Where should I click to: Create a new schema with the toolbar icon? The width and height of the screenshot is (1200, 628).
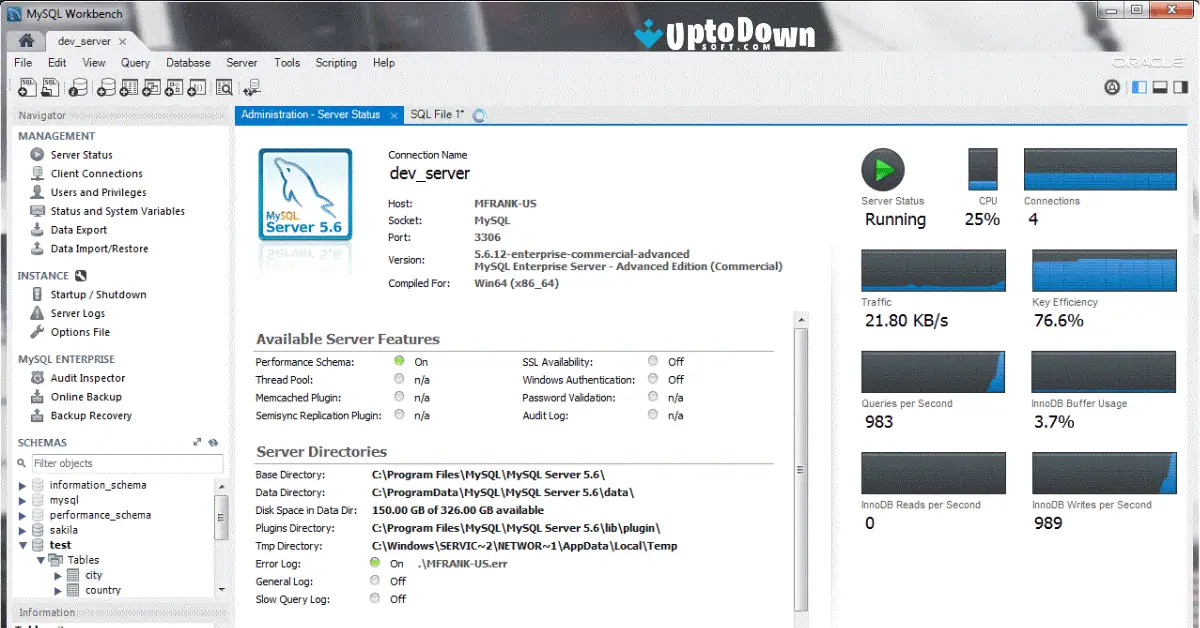pos(106,87)
